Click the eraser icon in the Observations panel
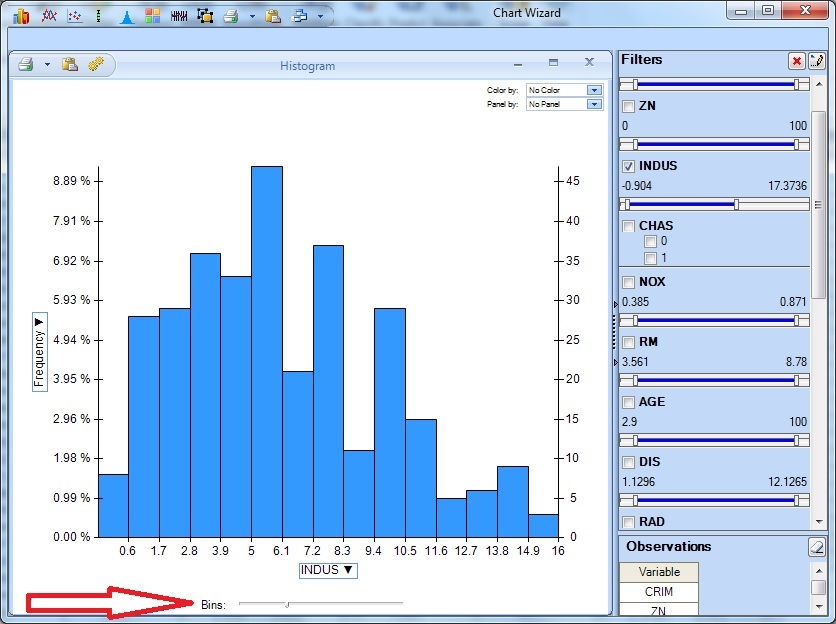The height and width of the screenshot is (624, 836). click(816, 547)
